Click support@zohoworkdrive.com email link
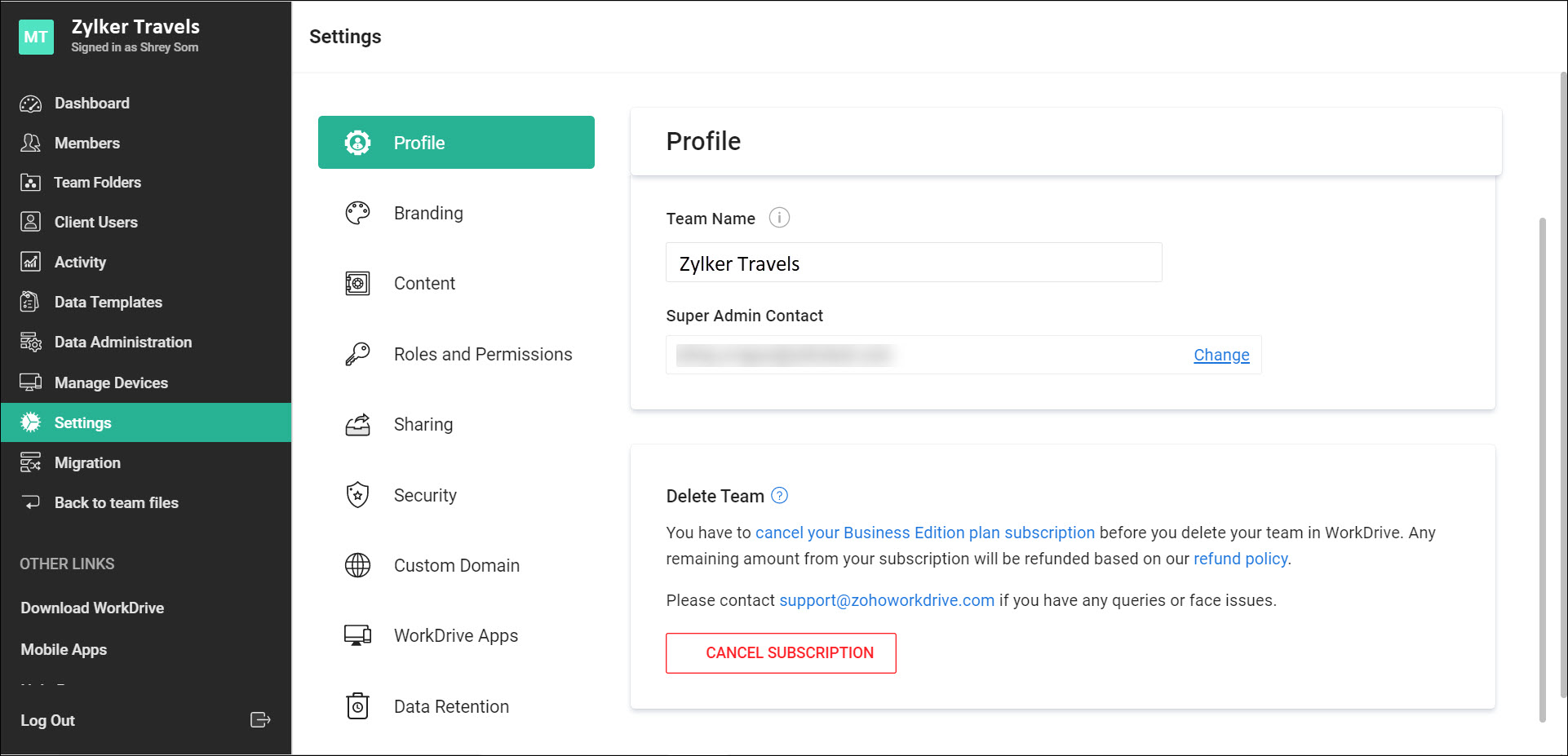1568x756 pixels. pyautogui.click(x=887, y=600)
